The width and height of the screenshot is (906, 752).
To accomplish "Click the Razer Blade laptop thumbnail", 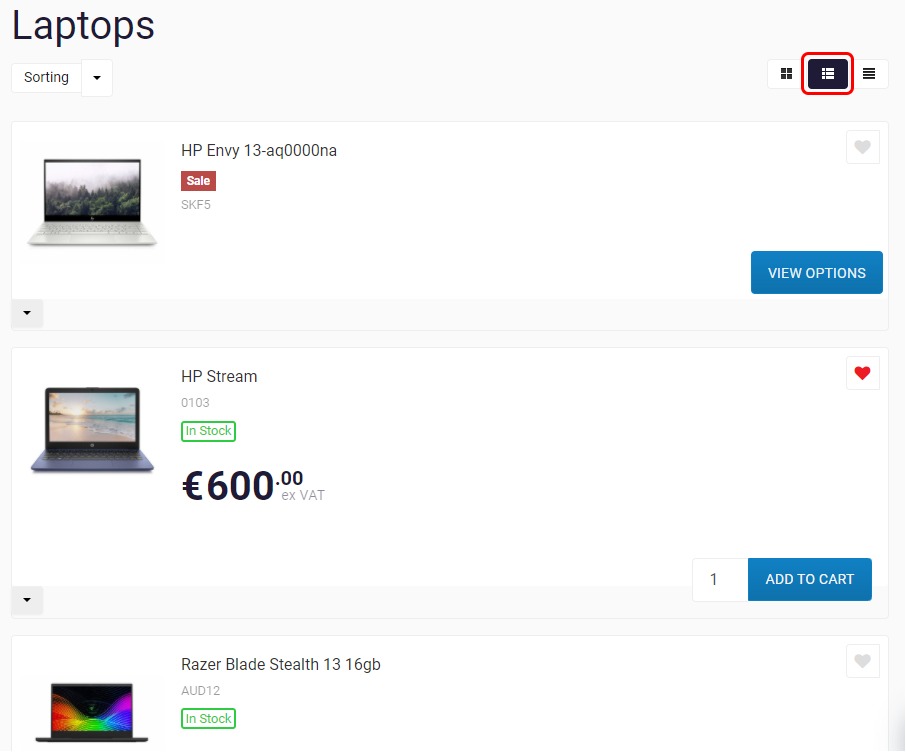I will pos(92,712).
